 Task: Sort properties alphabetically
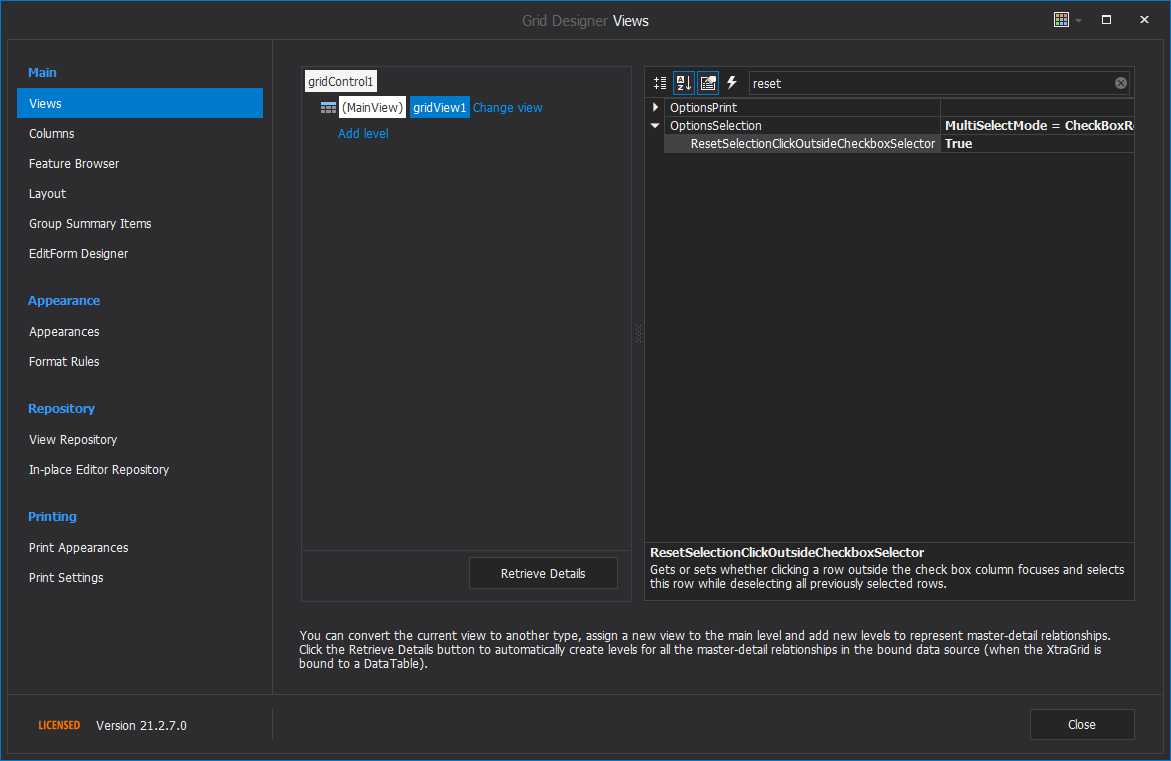point(683,83)
